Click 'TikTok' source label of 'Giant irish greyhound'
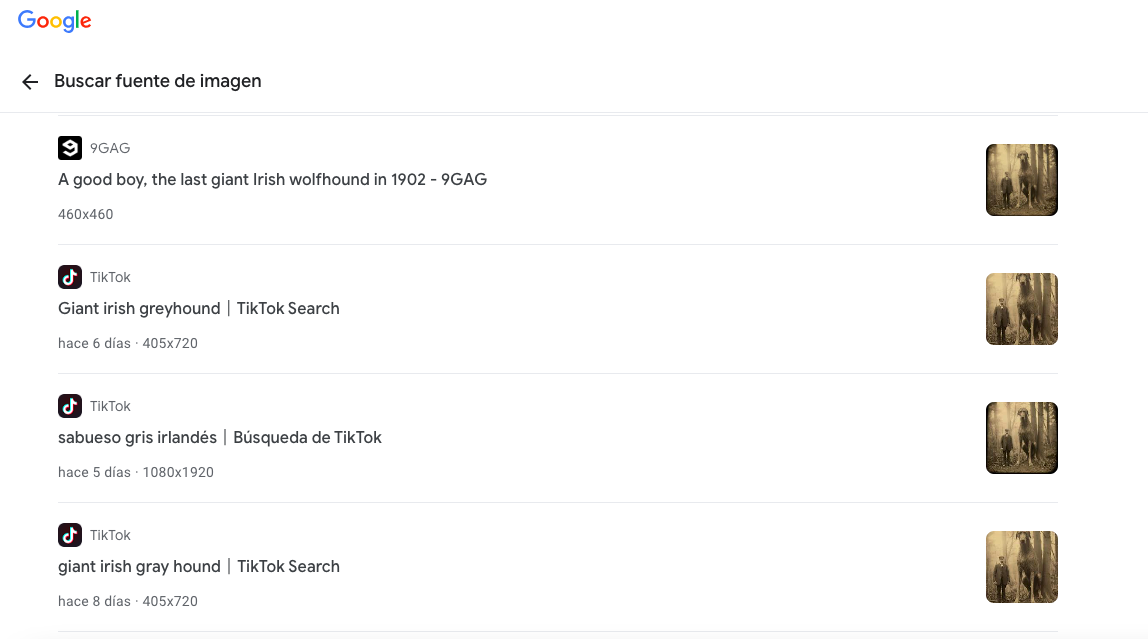Screen dimensions: 1148x639 [110, 277]
